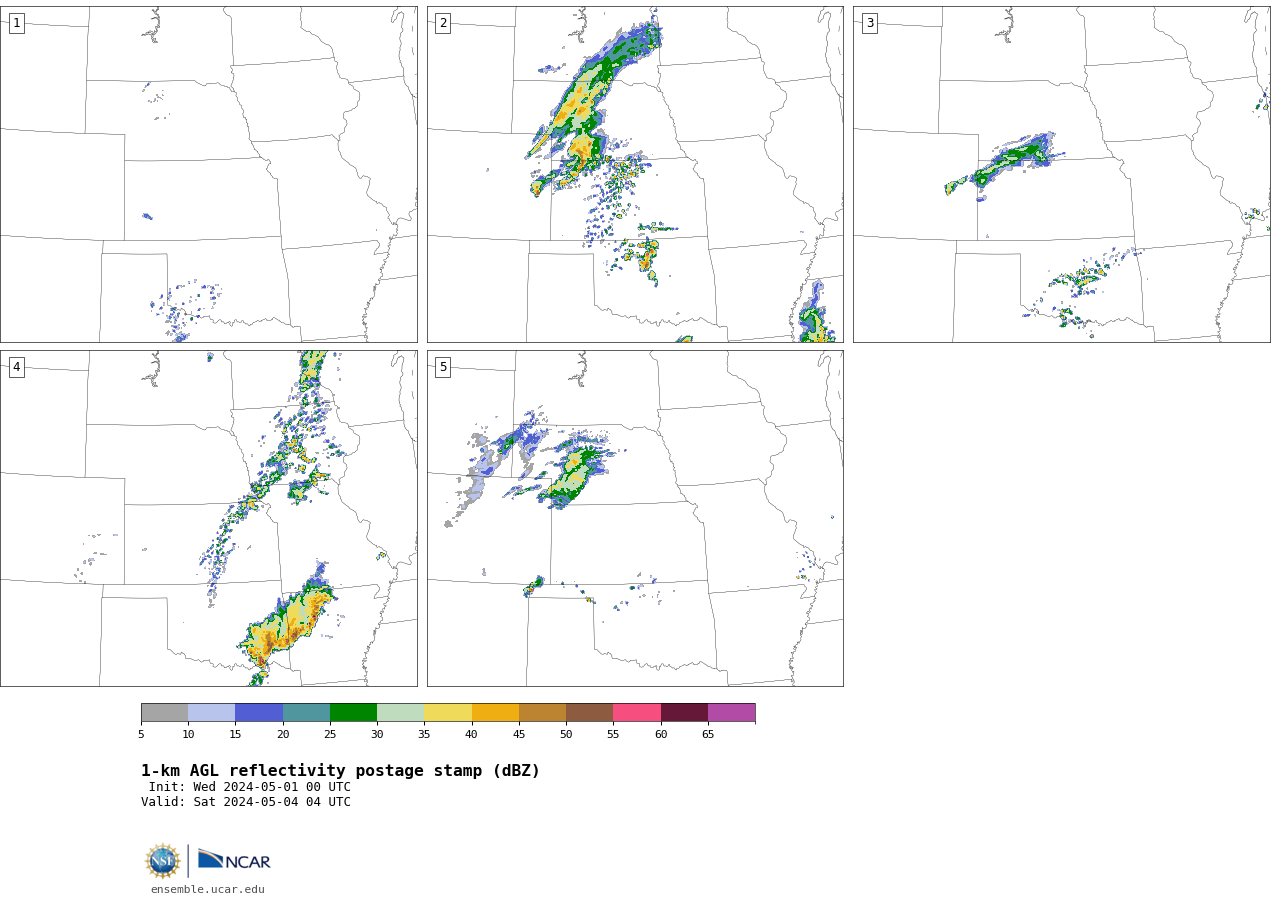The image size is (1280, 901).
Task: Open ensemble member 1 reflectivity panel
Action: [208, 174]
